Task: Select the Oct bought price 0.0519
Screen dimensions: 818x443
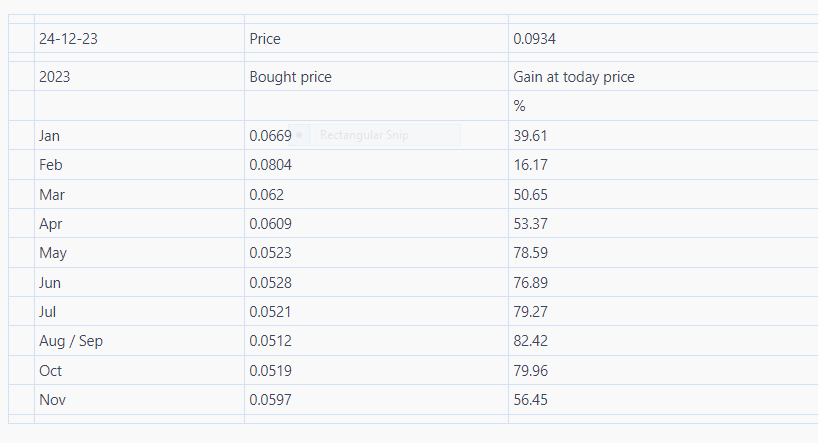Action: [271, 371]
